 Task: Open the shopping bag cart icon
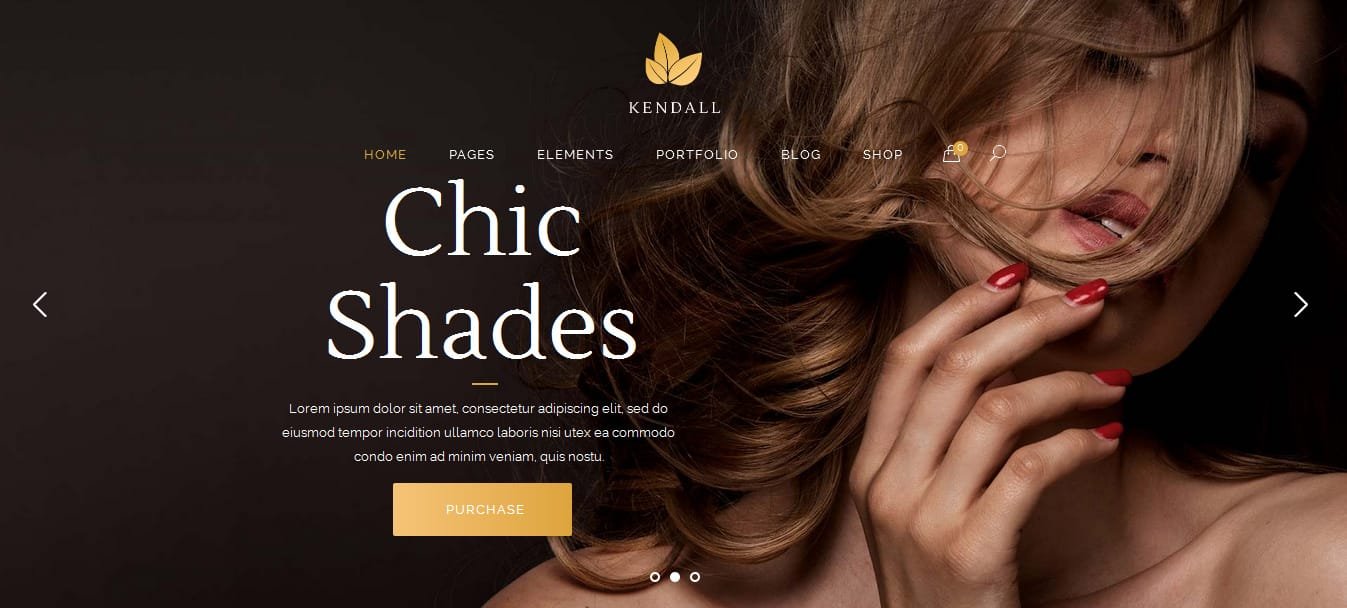coord(951,154)
